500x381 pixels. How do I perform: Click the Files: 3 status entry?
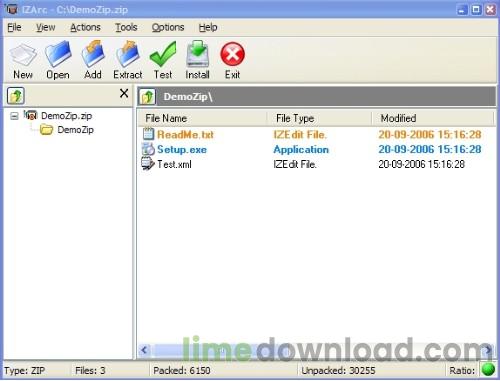pyautogui.click(x=90, y=370)
